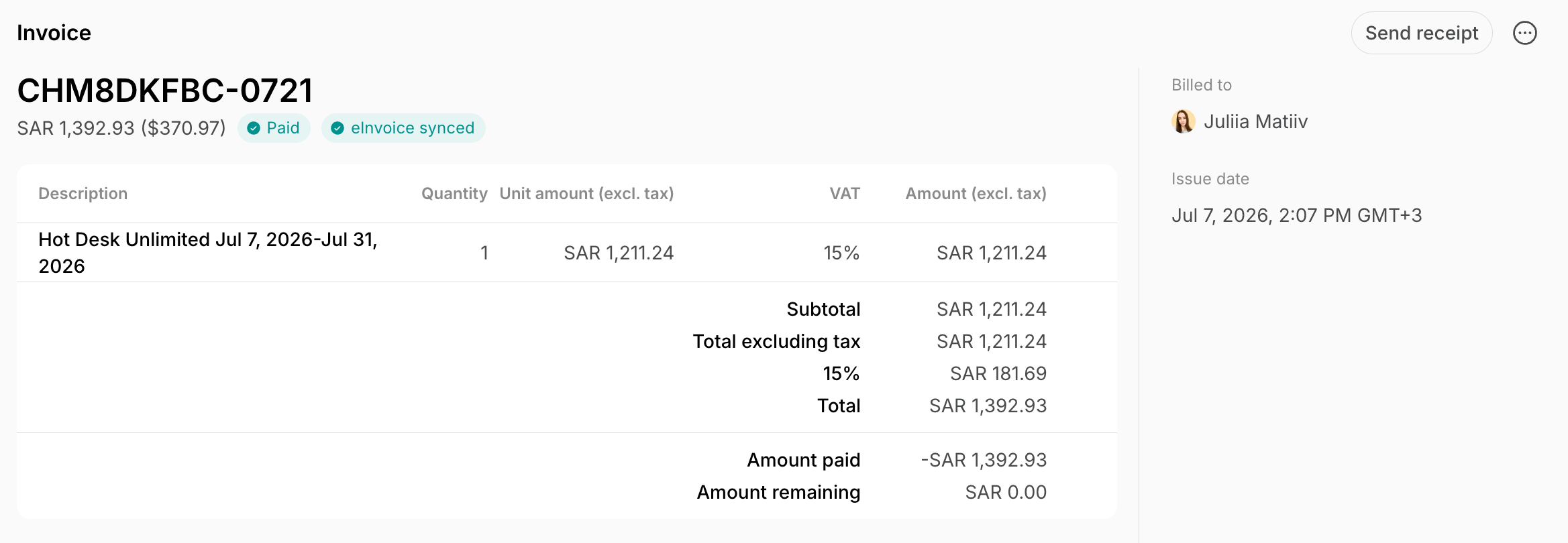The width and height of the screenshot is (1568, 543).
Task: Click the Amount (excl. tax) column header
Action: click(976, 194)
